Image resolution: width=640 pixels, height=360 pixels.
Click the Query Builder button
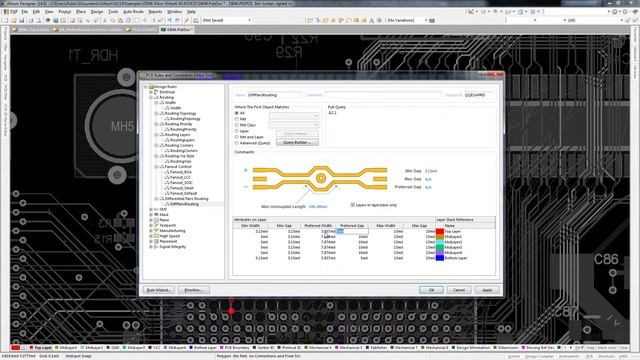[x=297, y=142]
